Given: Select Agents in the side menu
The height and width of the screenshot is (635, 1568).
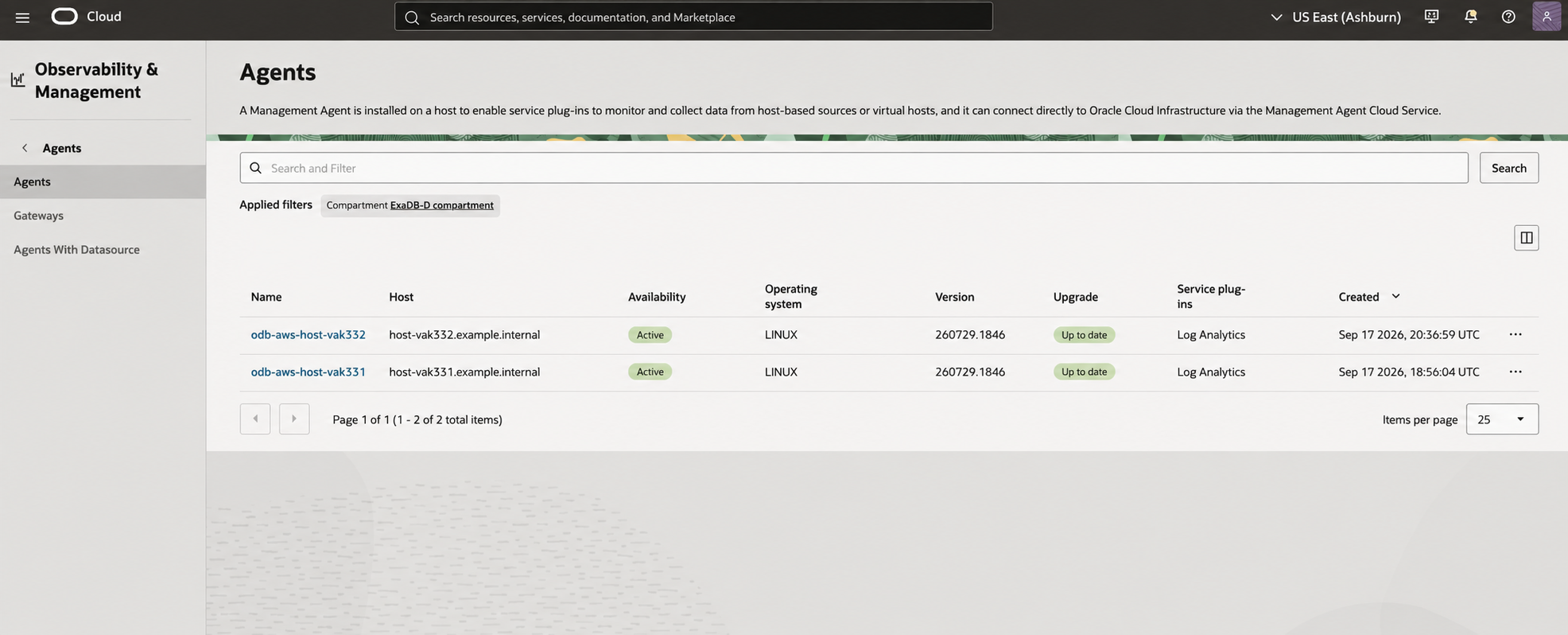Looking at the screenshot, I should click(x=103, y=181).
